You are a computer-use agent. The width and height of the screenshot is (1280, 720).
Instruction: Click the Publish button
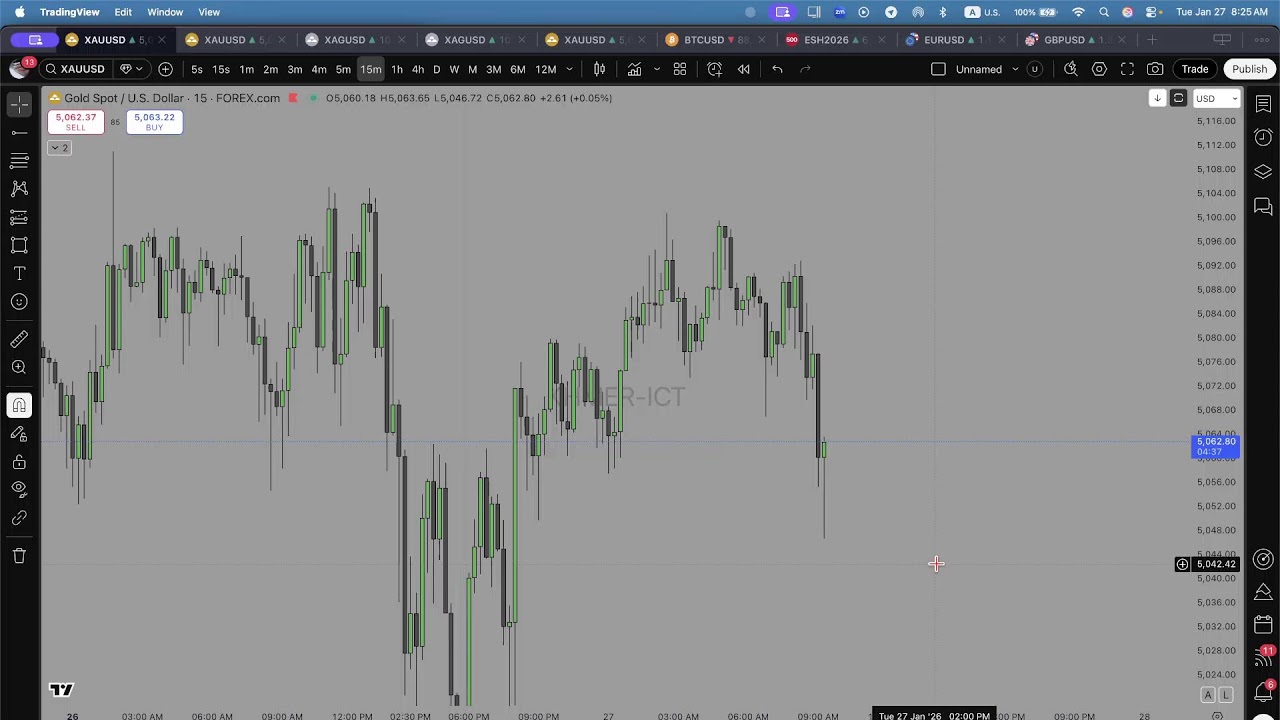(x=1249, y=69)
